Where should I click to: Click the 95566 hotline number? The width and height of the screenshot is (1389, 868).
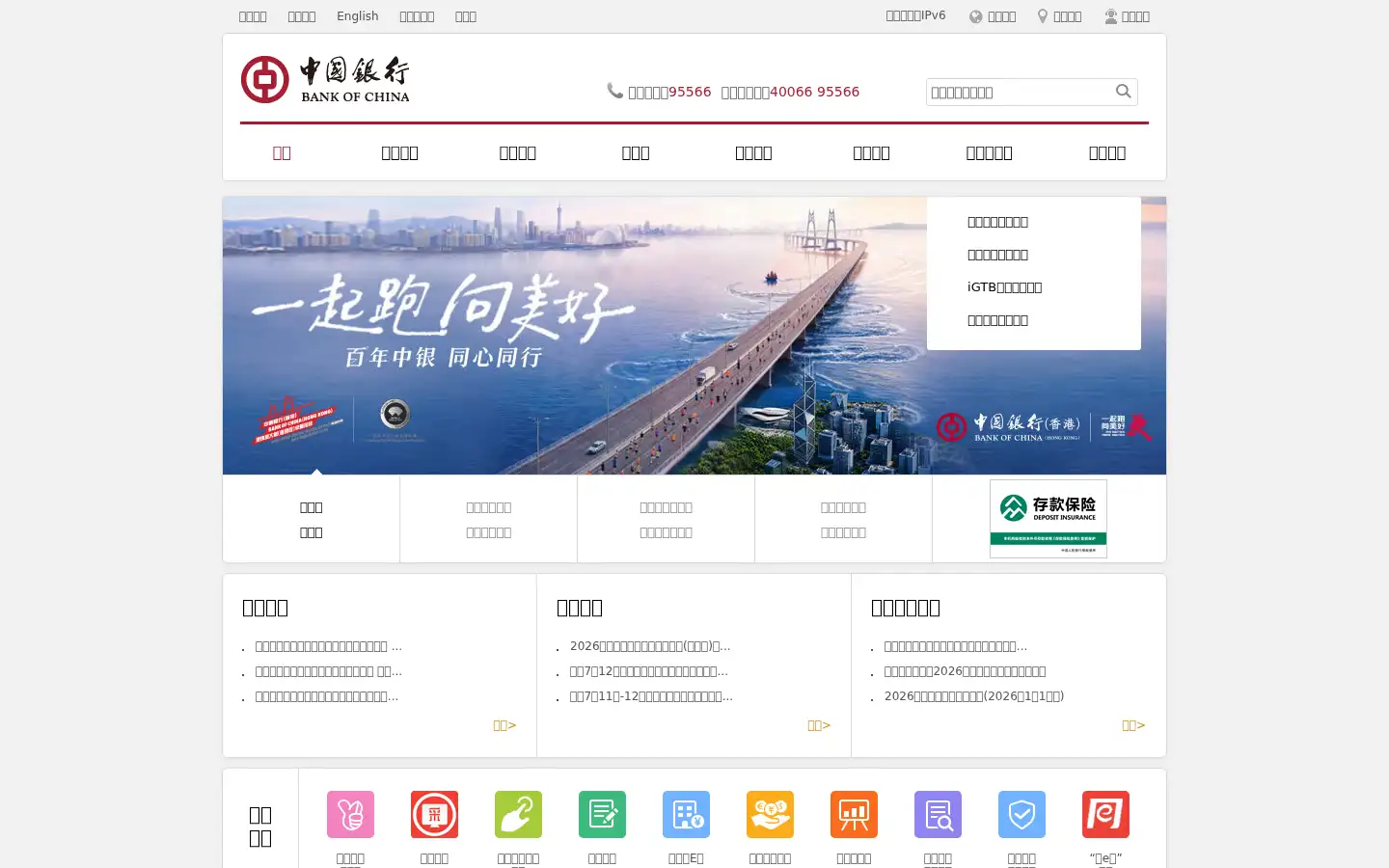pyautogui.click(x=690, y=92)
